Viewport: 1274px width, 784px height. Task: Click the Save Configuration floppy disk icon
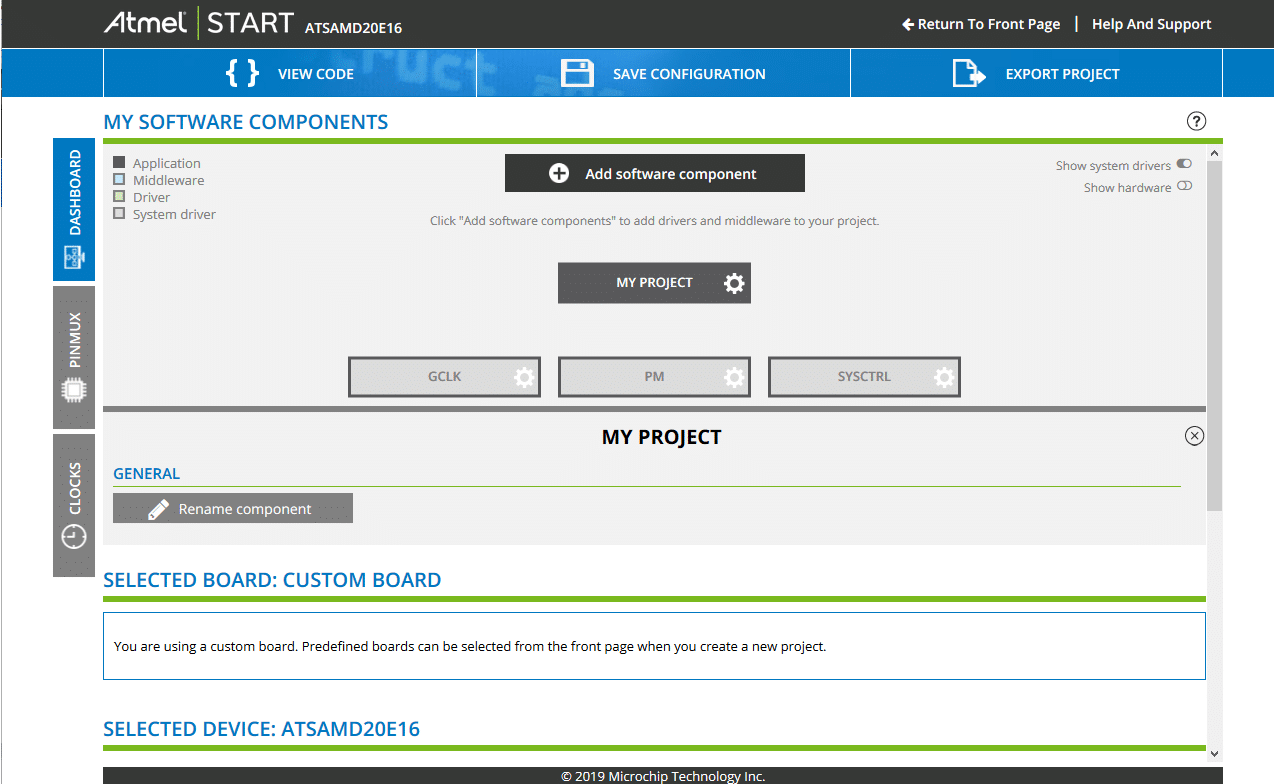pos(578,73)
